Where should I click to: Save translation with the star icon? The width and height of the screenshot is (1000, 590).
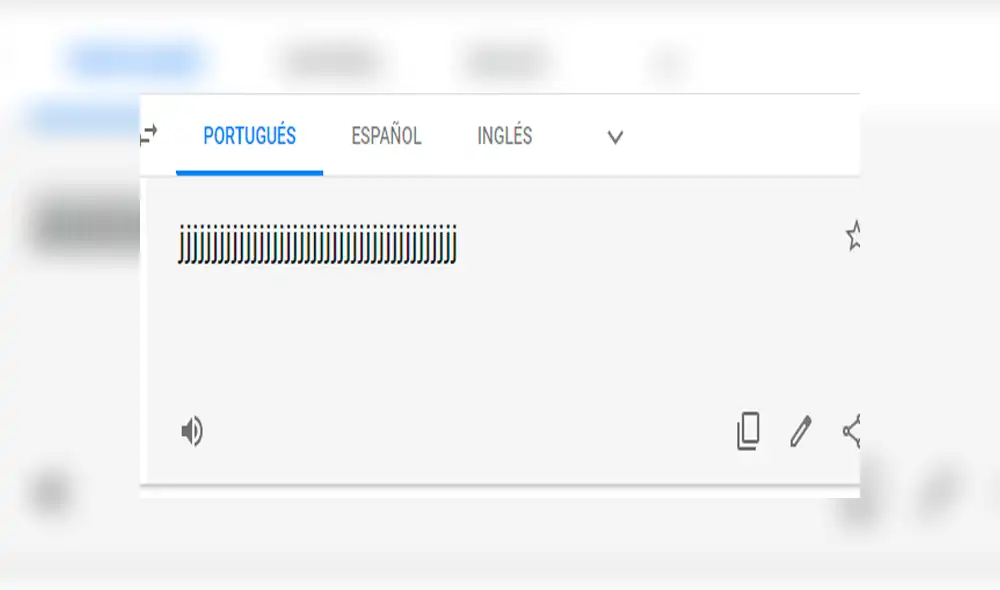click(x=853, y=235)
